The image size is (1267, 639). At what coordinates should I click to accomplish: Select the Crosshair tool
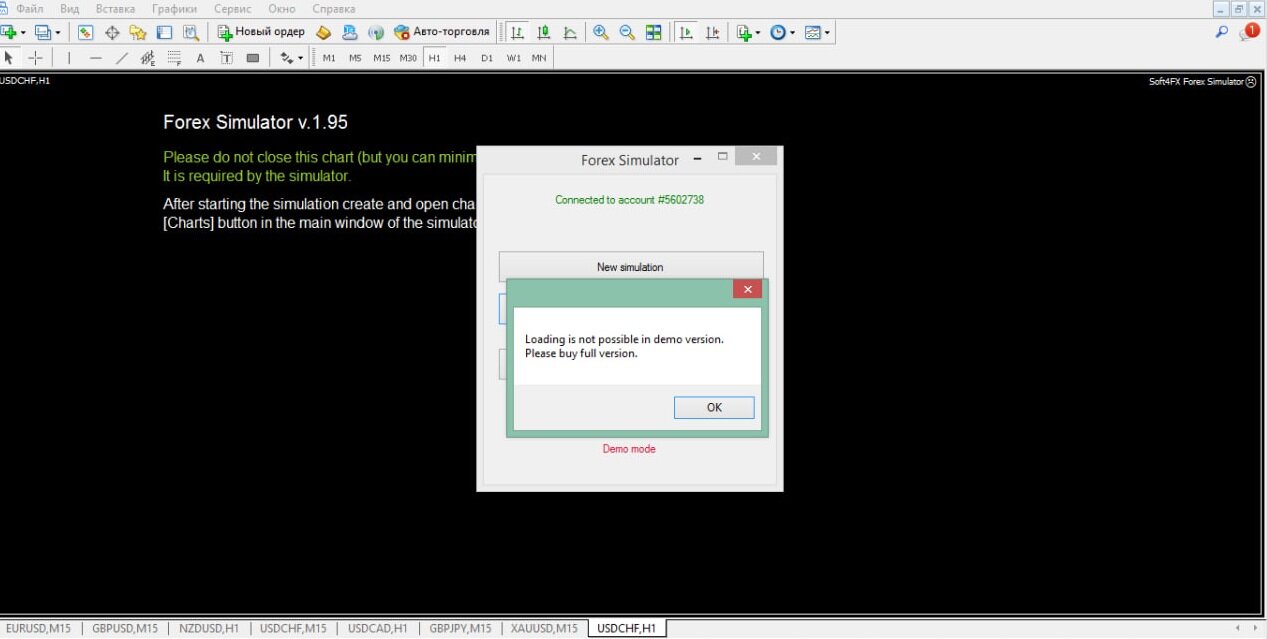pyautogui.click(x=35, y=58)
